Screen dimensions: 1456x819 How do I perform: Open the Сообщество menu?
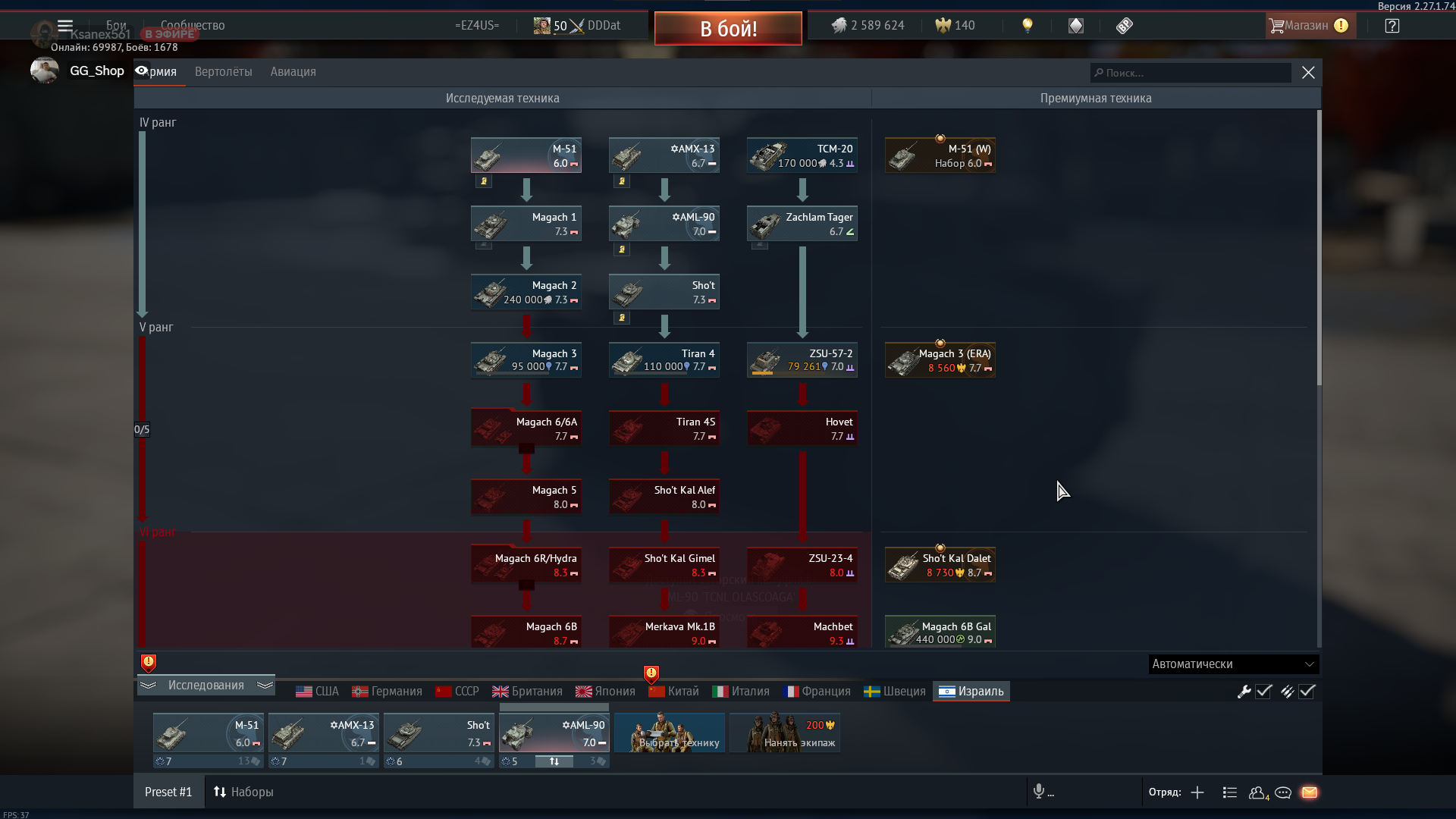193,25
